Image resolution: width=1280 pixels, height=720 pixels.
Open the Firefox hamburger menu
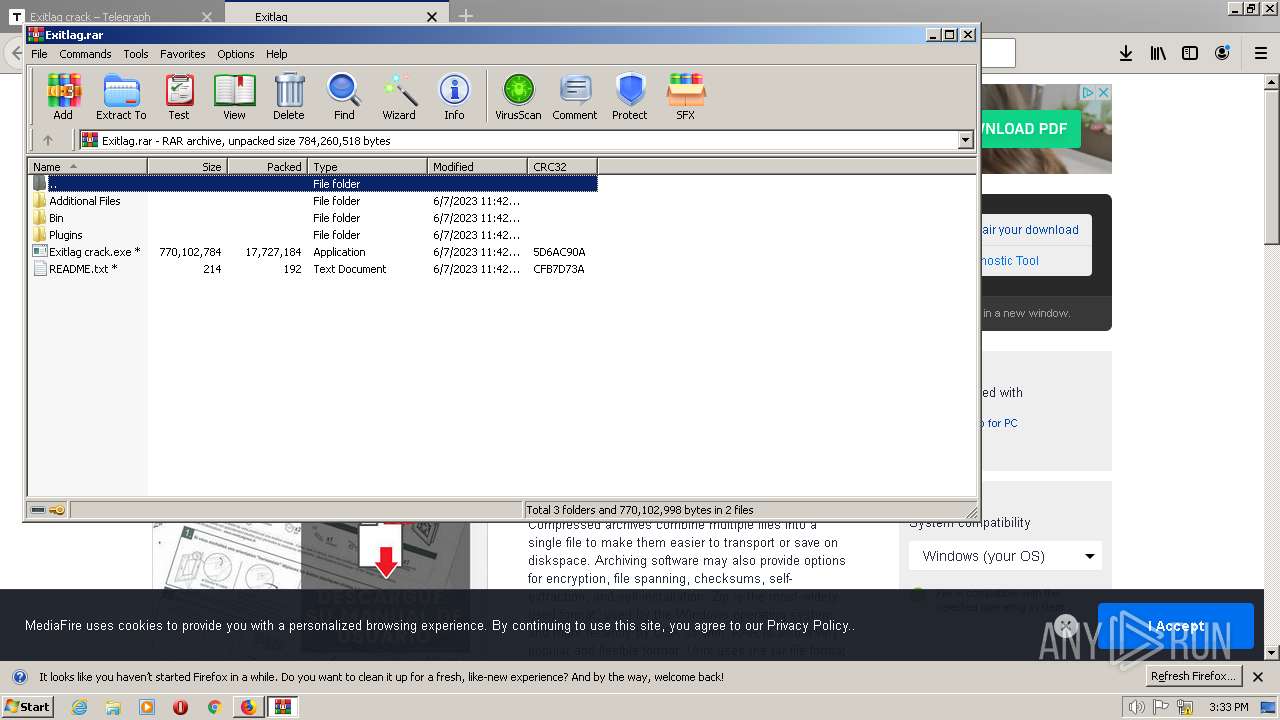point(1260,53)
